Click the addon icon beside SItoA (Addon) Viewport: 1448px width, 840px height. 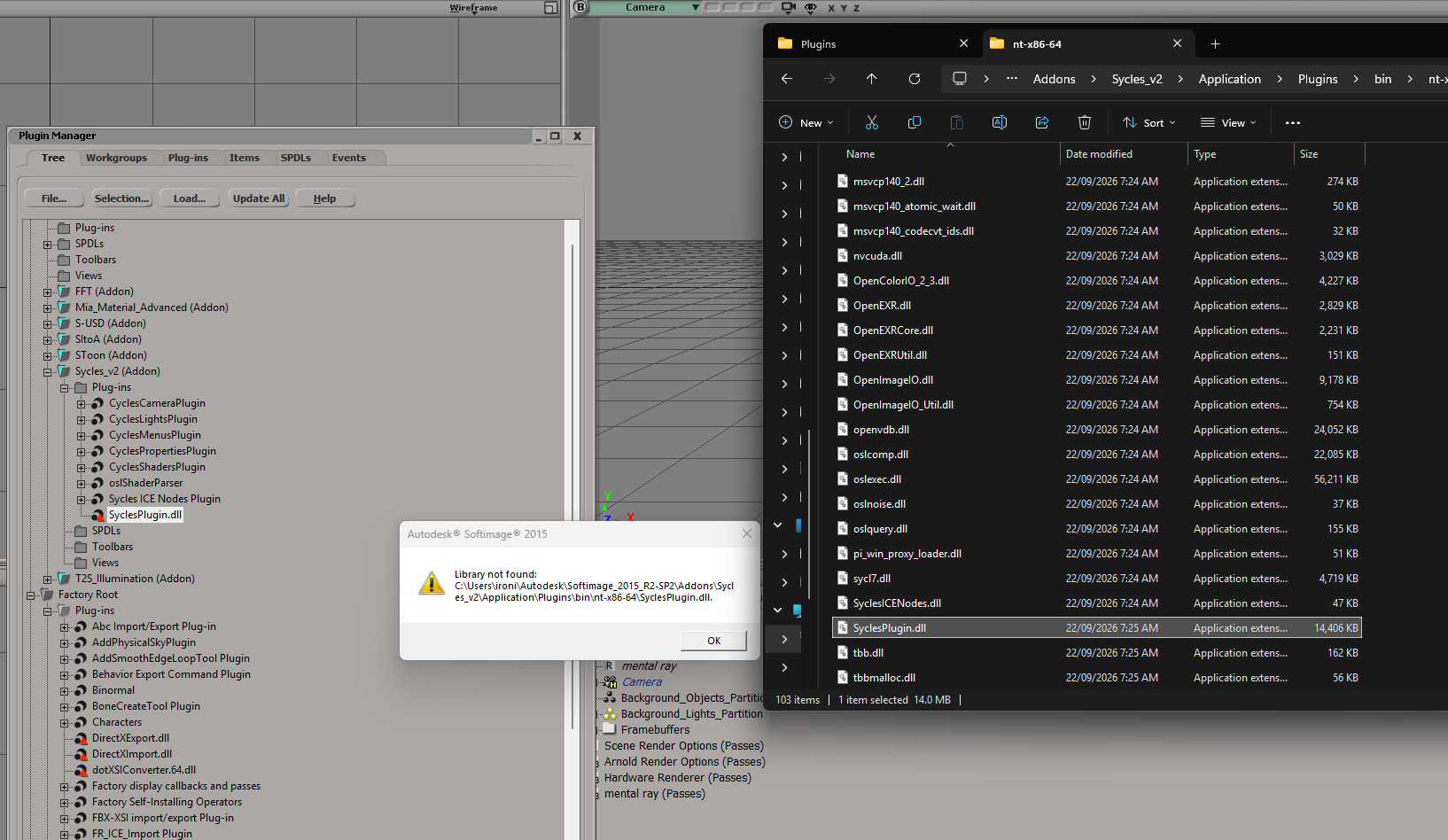click(64, 339)
